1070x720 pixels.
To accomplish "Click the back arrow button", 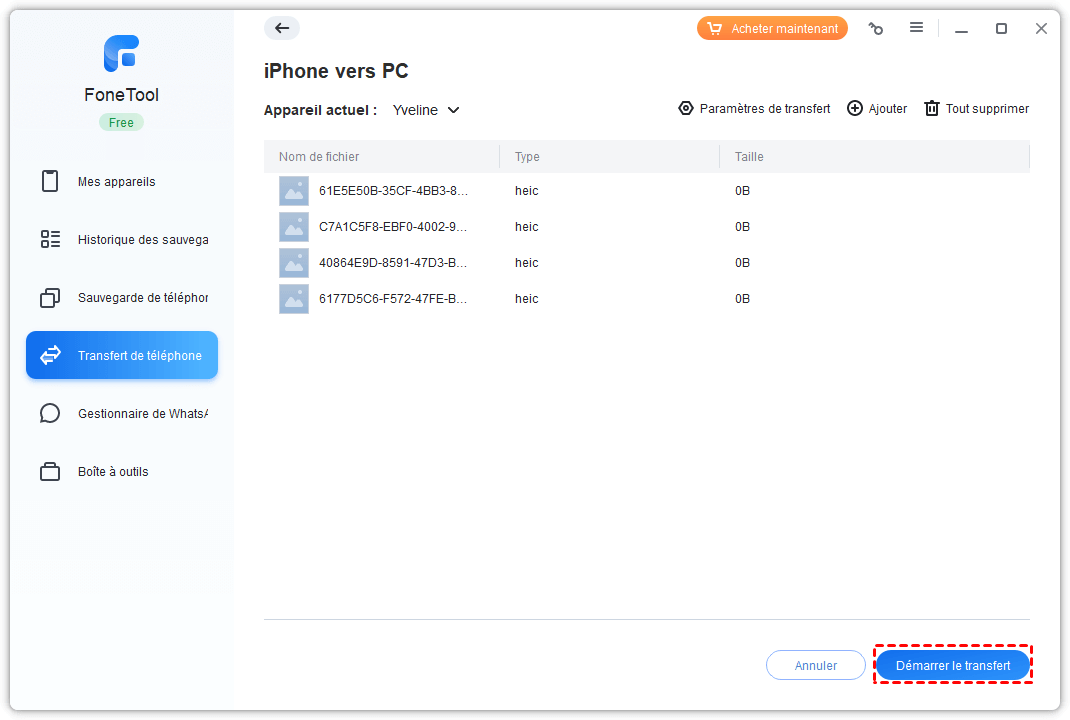I will click(x=282, y=28).
